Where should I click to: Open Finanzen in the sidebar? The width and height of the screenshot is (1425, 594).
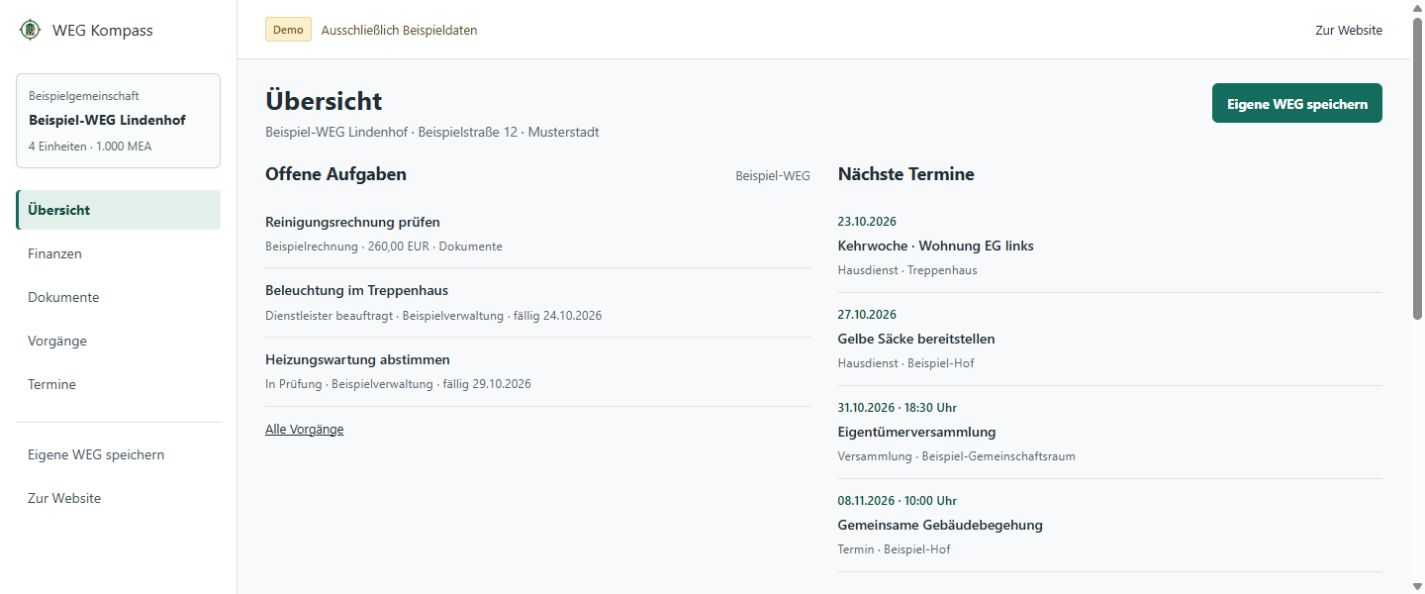tap(118, 254)
